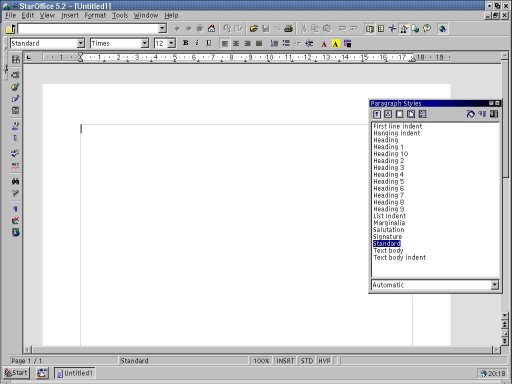This screenshot has height=384, width=512.
Task: Toggle Italic formatting in the toolbar
Action: click(x=197, y=43)
